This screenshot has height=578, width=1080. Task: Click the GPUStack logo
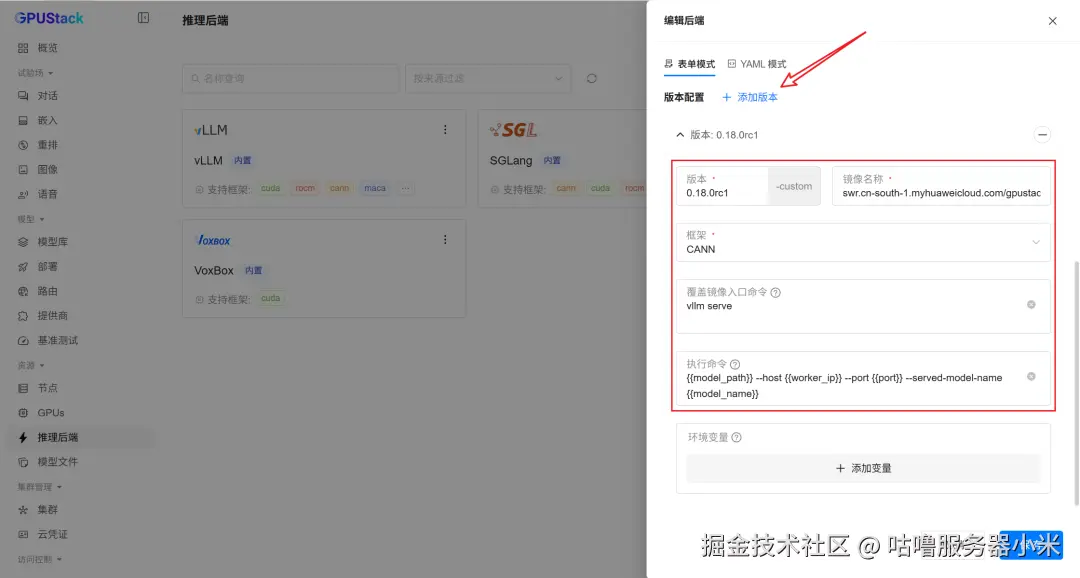click(x=49, y=19)
